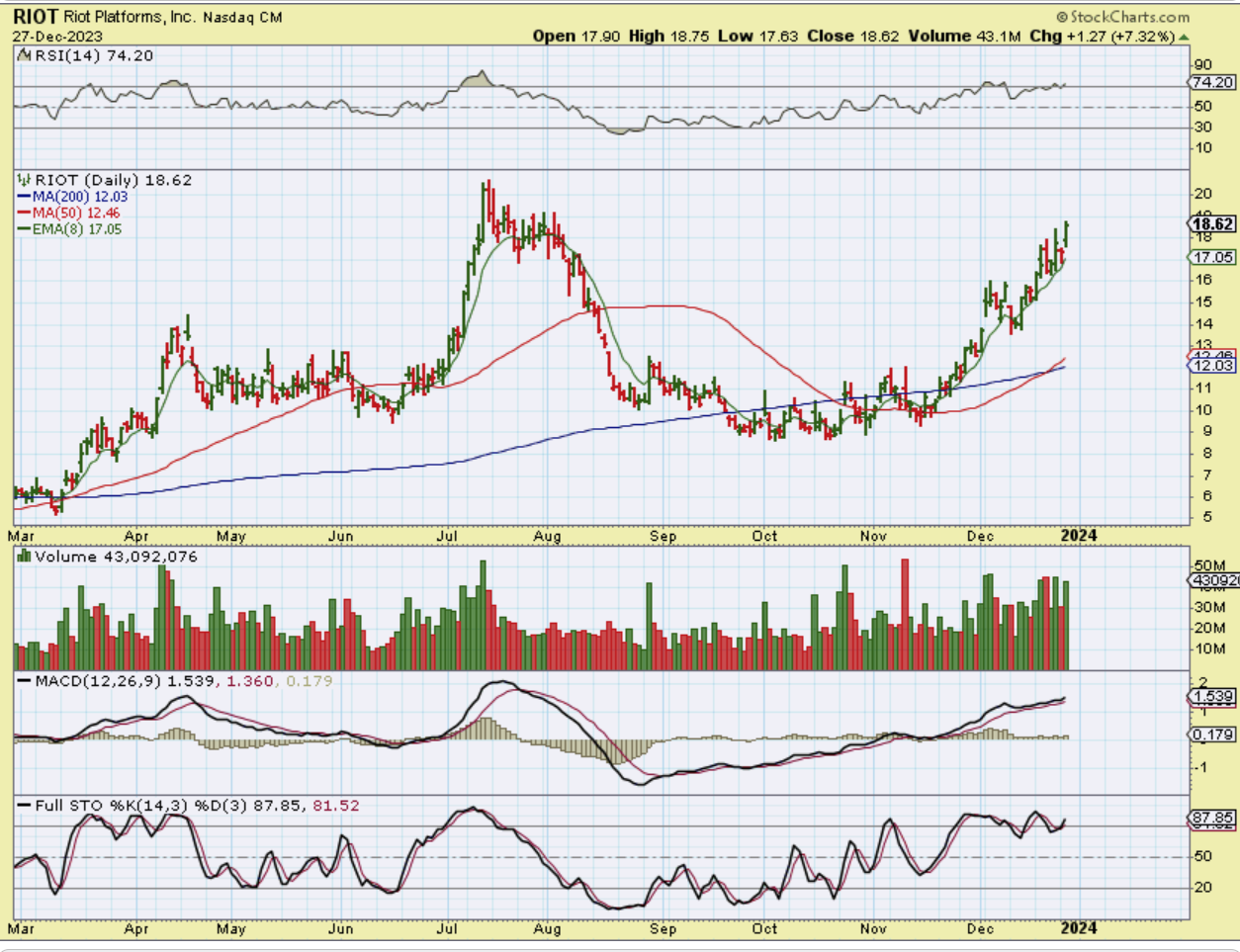Click the 0.179 histogram tag on right axis
Screen dimensions: 1240x952
(x=1213, y=735)
